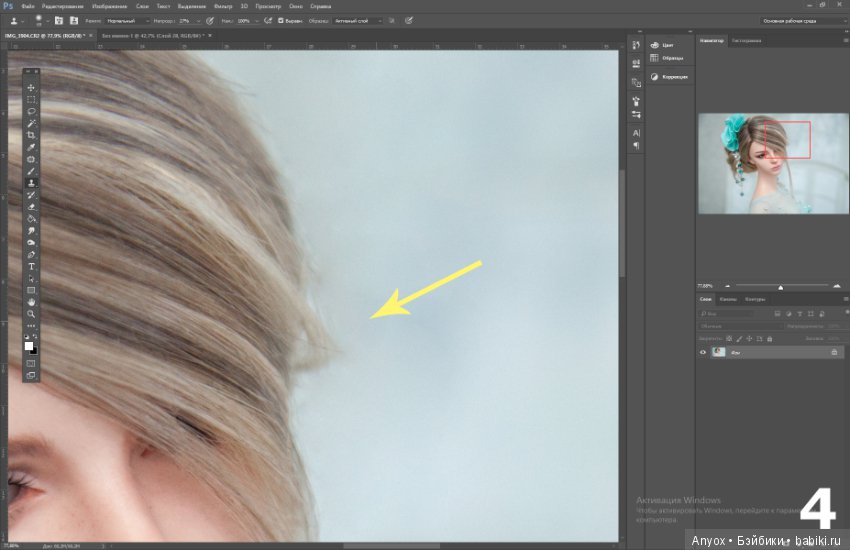Select the Brush tool

[x=31, y=171]
